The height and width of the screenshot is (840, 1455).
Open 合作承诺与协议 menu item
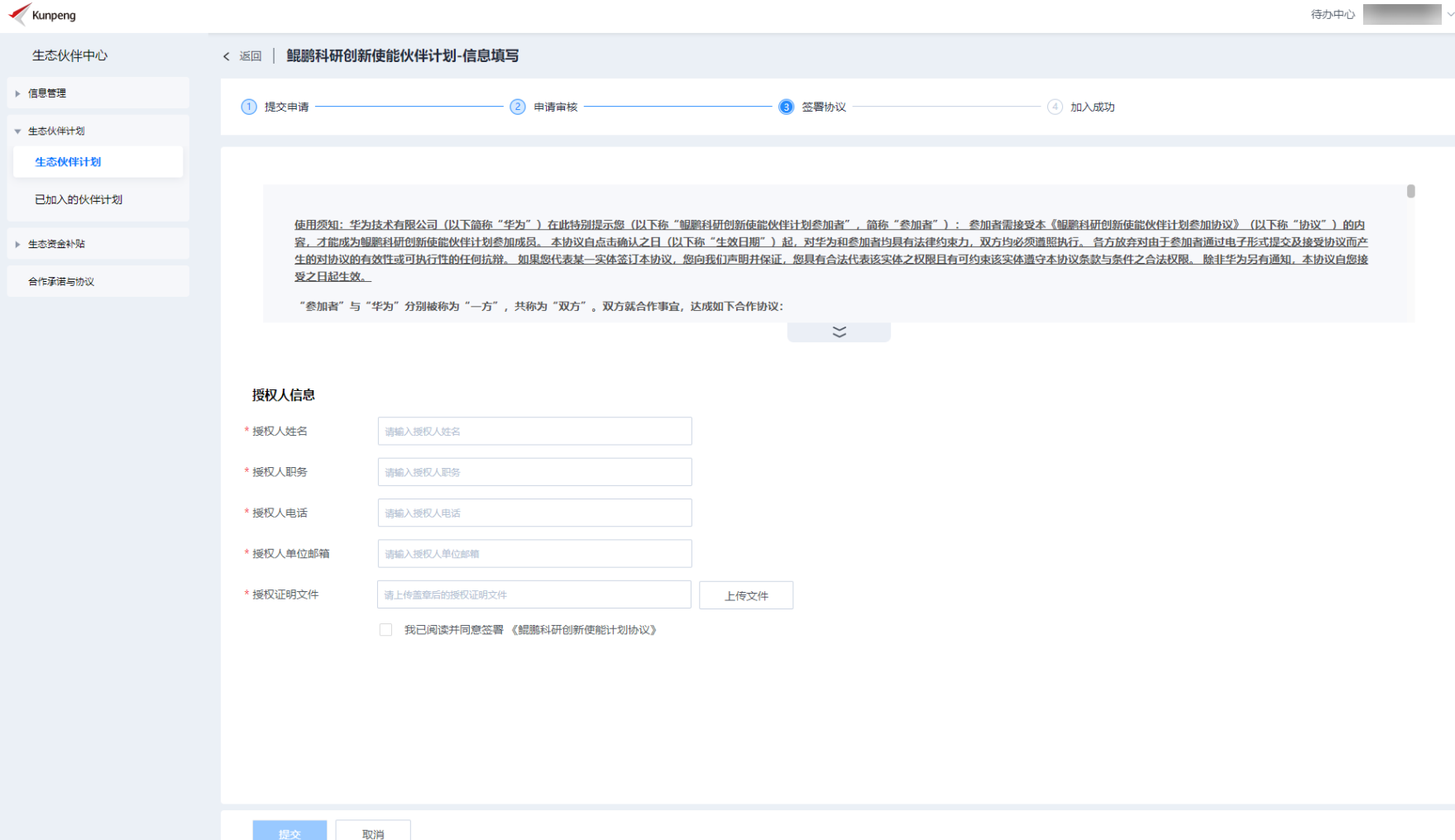(x=98, y=281)
